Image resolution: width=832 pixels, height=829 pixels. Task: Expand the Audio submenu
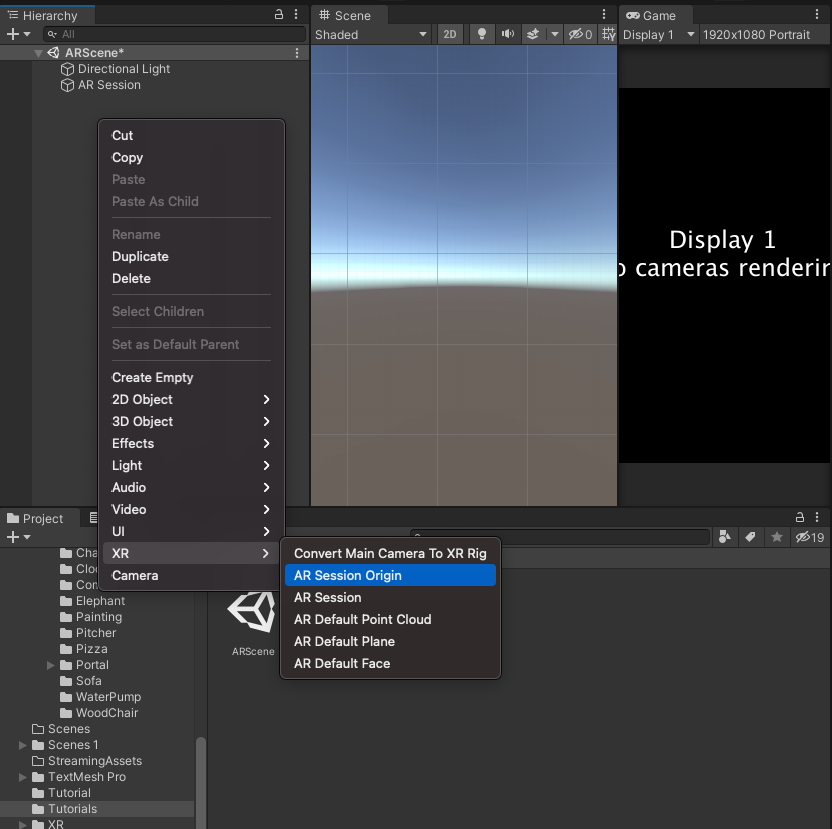pyautogui.click(x=192, y=487)
